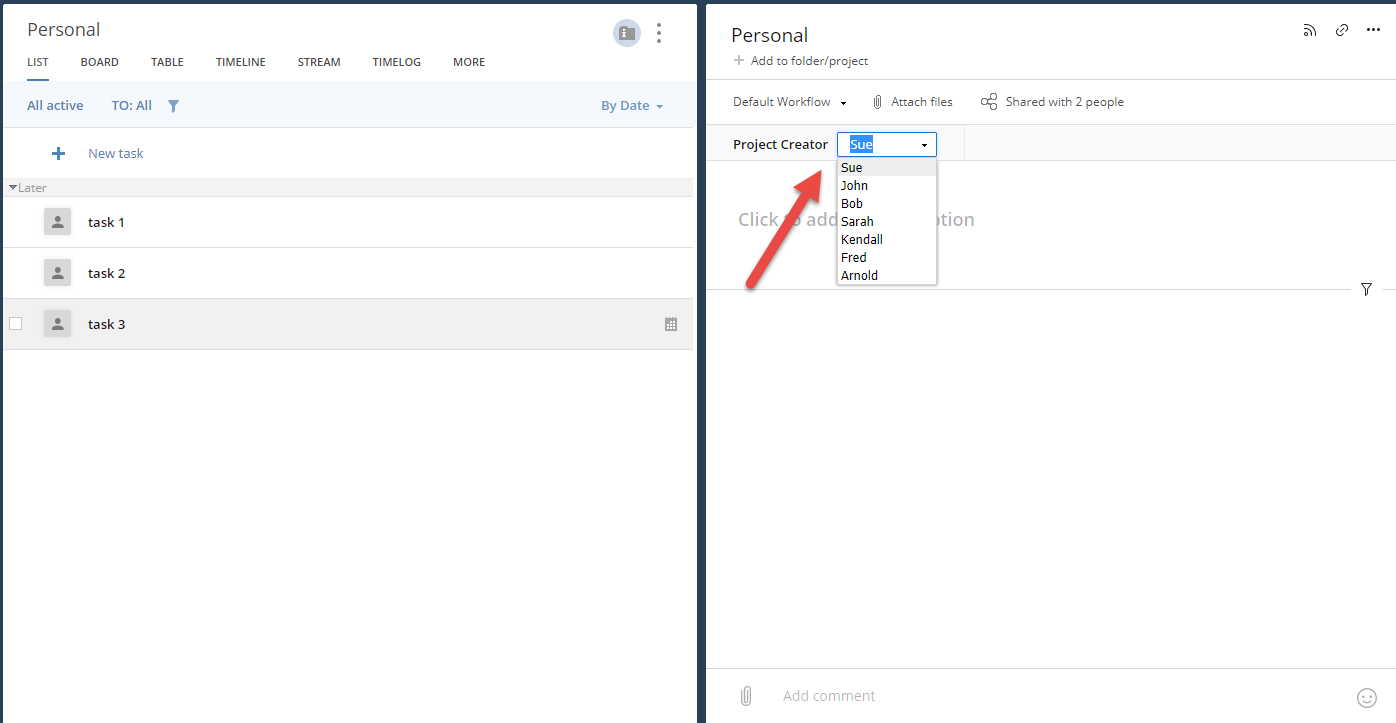Click Add to folder/project link
This screenshot has width=1396, height=723.
coord(809,61)
